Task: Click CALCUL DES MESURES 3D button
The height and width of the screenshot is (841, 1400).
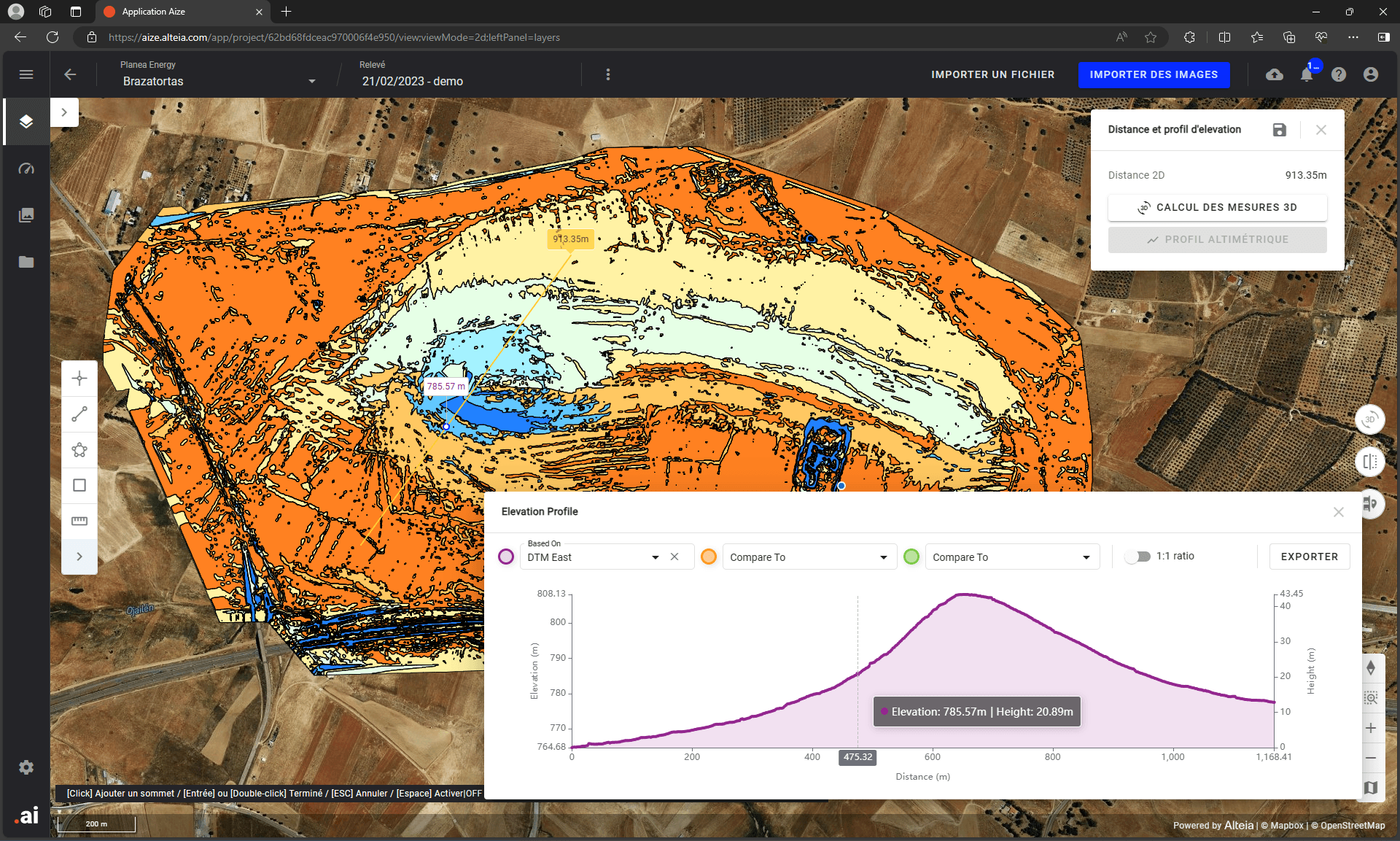Action: coord(1217,207)
